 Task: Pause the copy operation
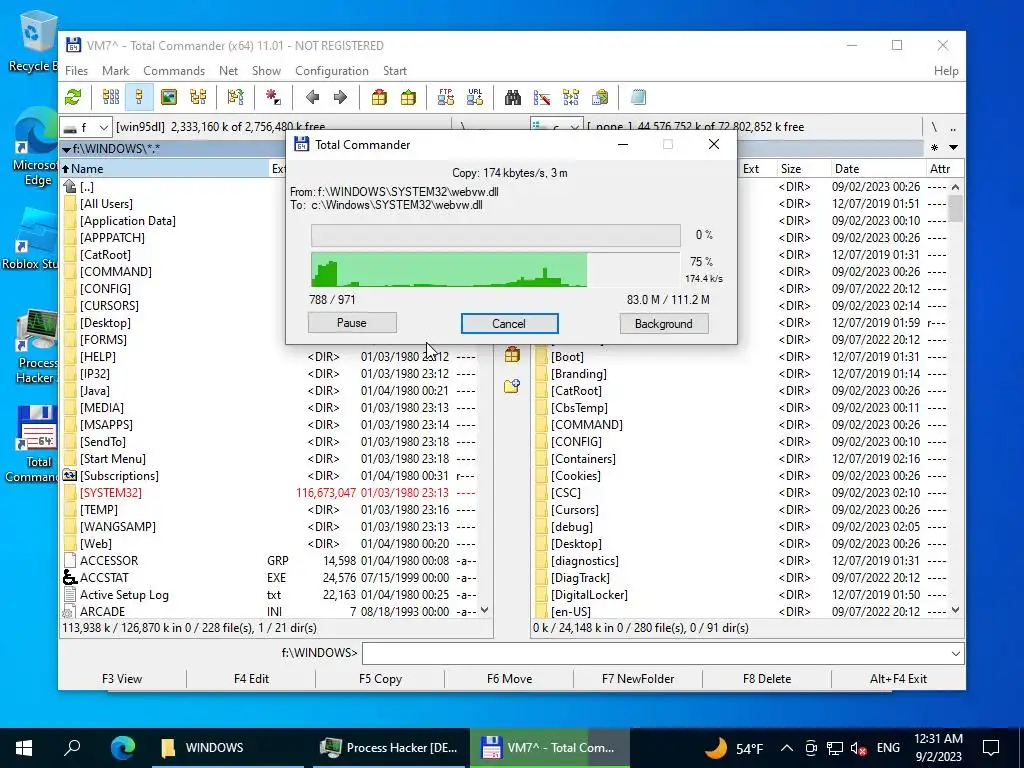[352, 323]
